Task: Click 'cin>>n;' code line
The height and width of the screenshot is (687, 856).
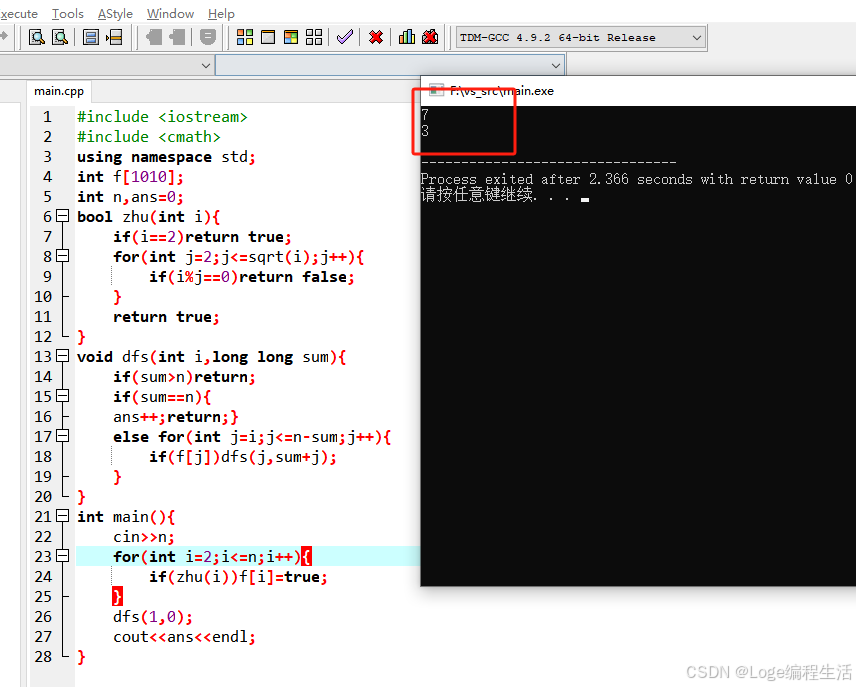Action: tap(144, 537)
